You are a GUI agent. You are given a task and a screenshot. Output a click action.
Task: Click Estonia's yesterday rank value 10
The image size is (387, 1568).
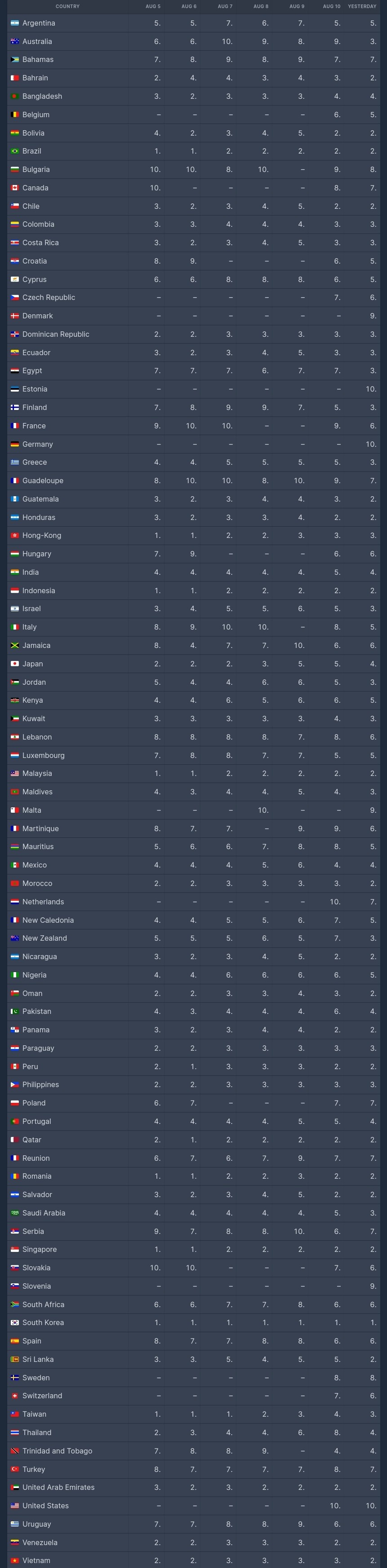[x=370, y=389]
